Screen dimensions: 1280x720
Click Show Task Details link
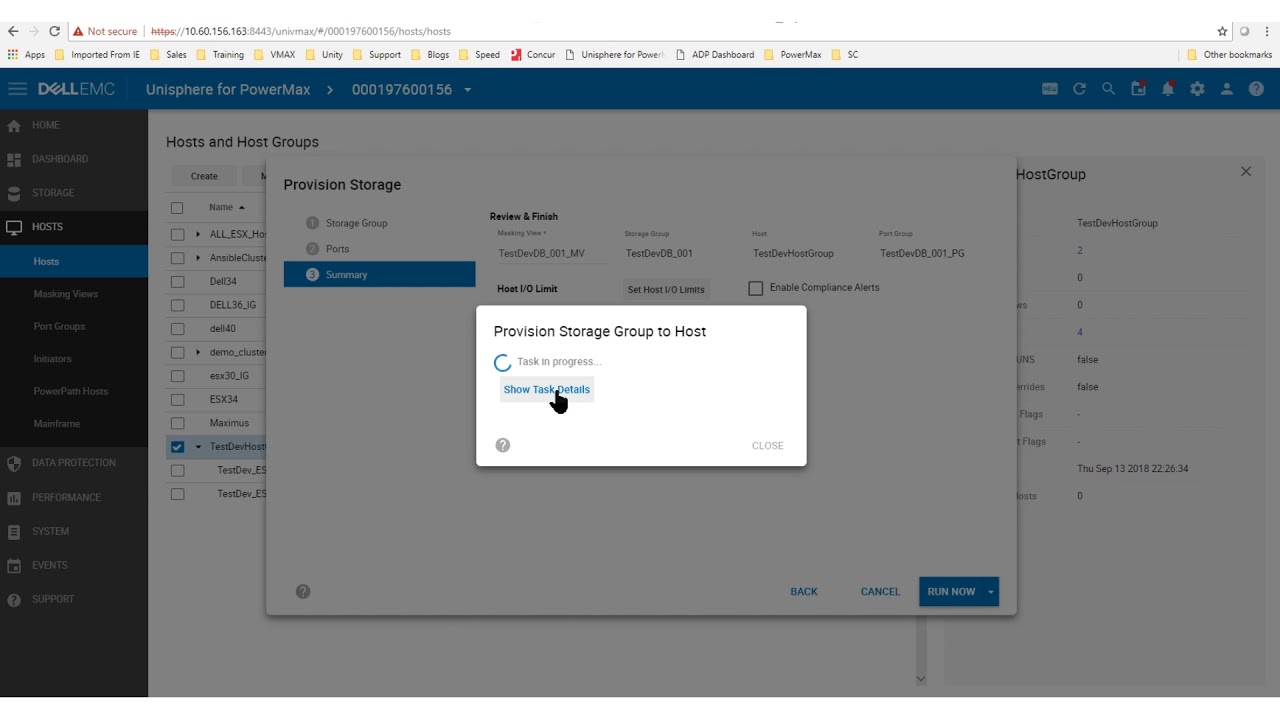click(547, 389)
